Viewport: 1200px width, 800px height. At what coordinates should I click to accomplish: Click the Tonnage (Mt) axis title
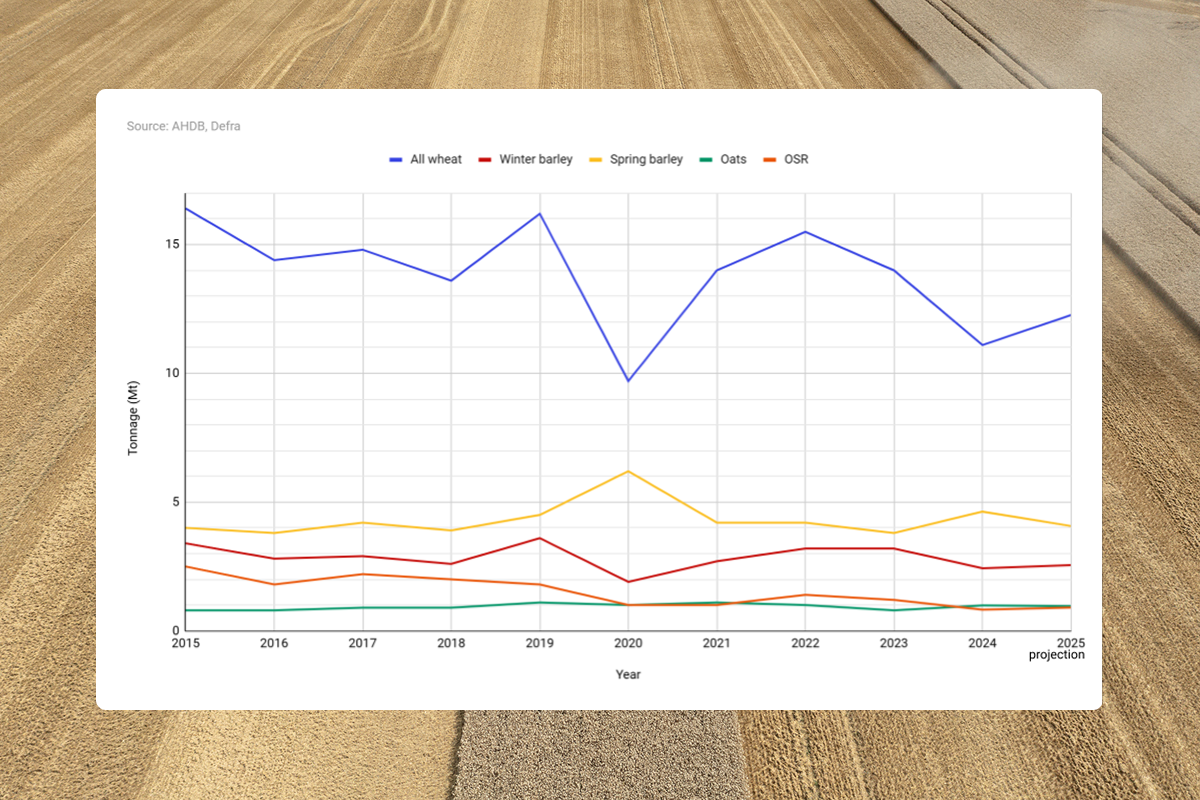[x=133, y=420]
